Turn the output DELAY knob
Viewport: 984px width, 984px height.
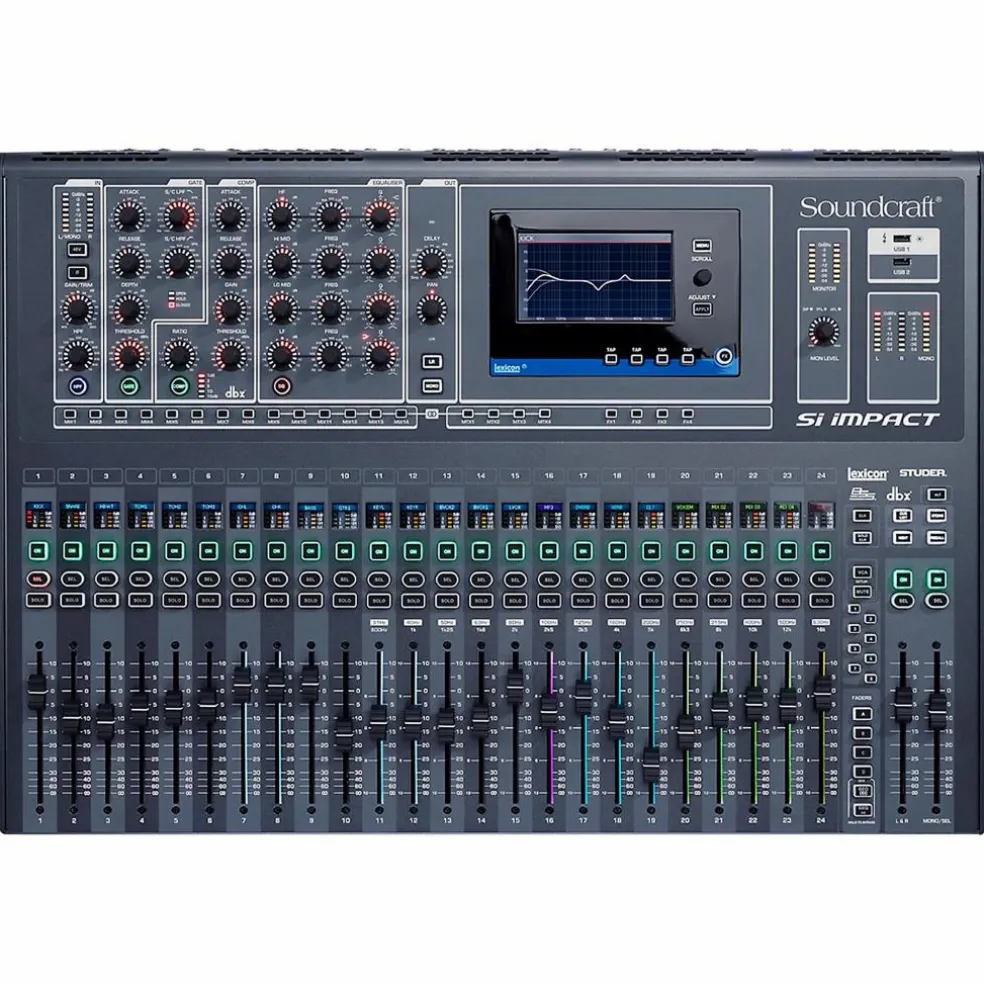(x=432, y=262)
